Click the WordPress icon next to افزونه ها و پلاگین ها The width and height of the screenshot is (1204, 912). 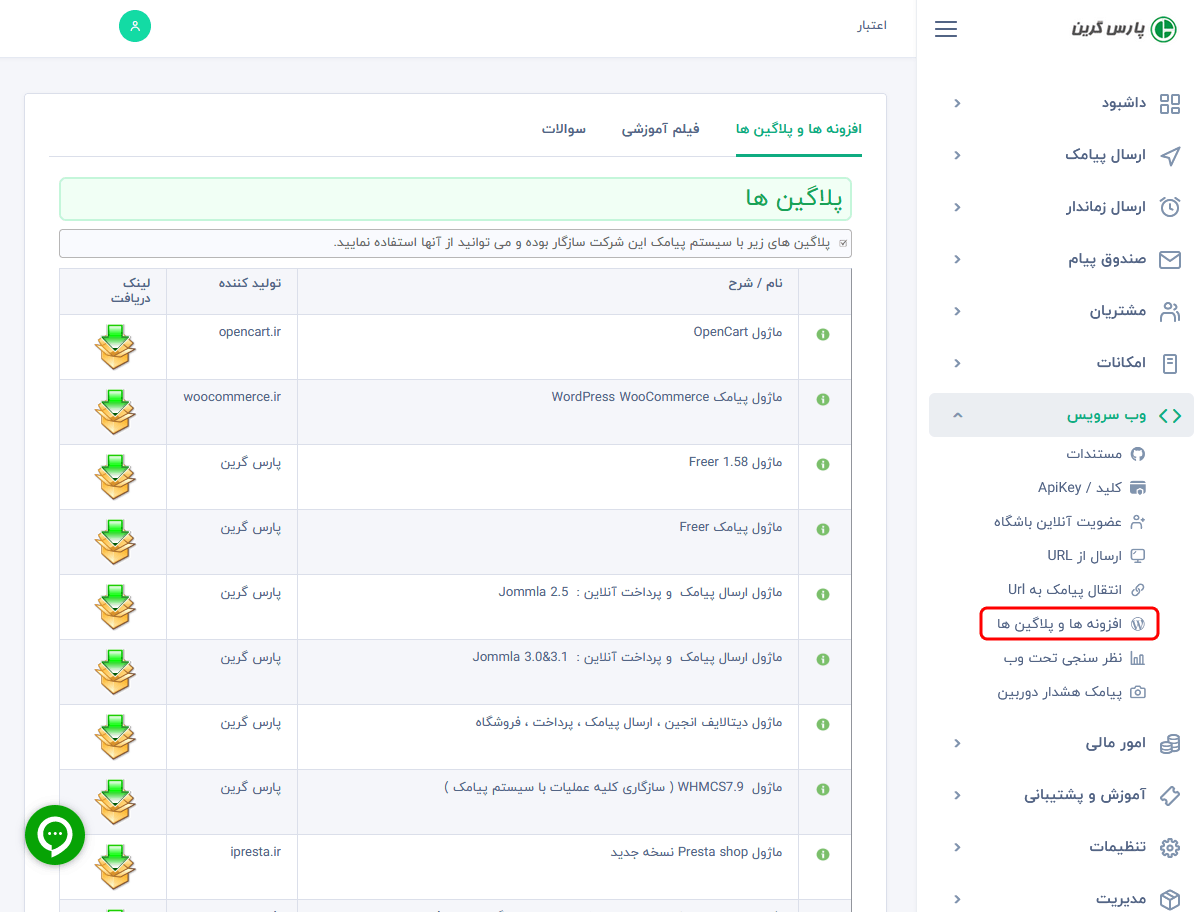click(x=1139, y=622)
